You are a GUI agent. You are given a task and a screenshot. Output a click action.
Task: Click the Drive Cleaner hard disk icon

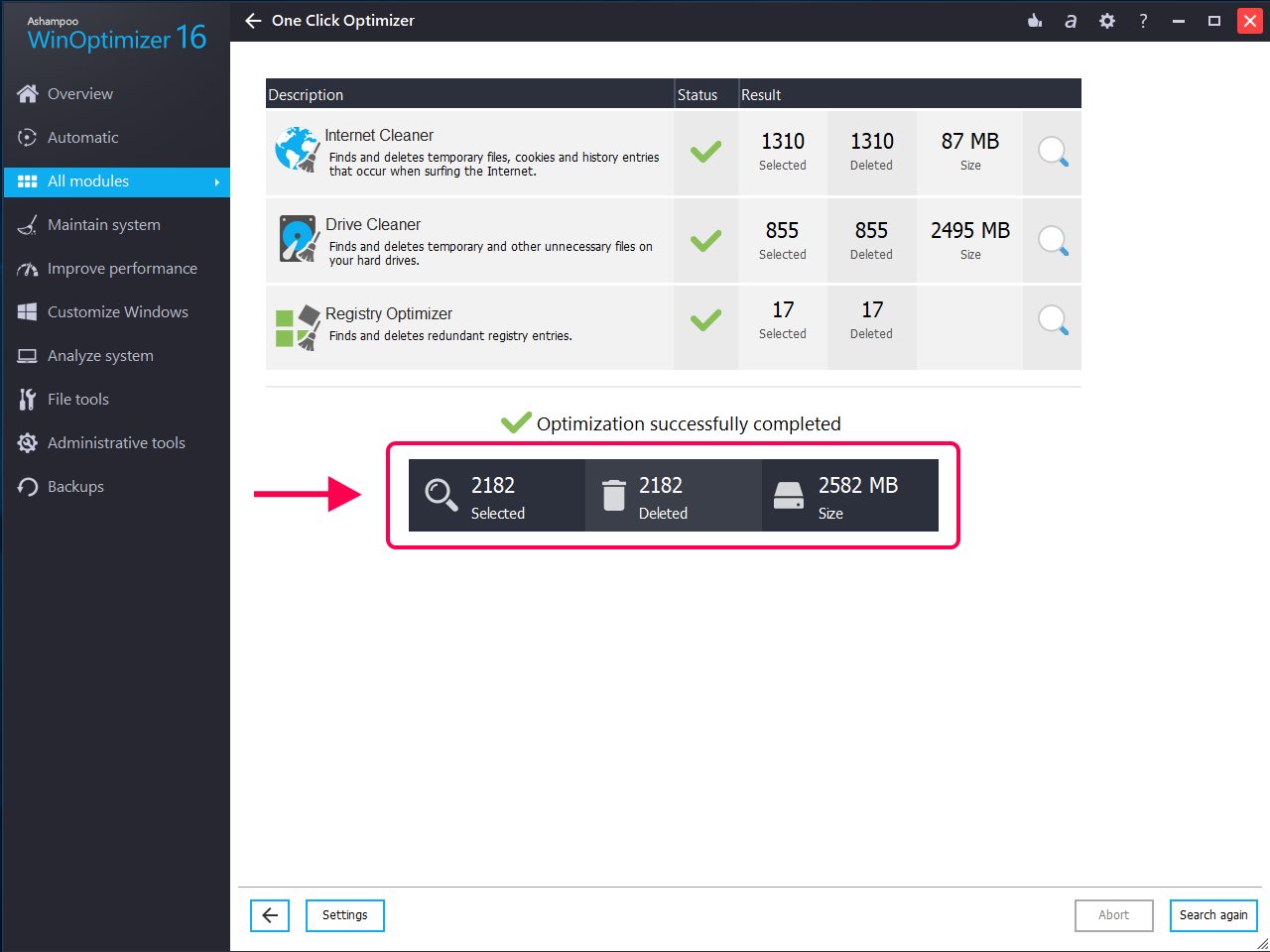pos(299,238)
